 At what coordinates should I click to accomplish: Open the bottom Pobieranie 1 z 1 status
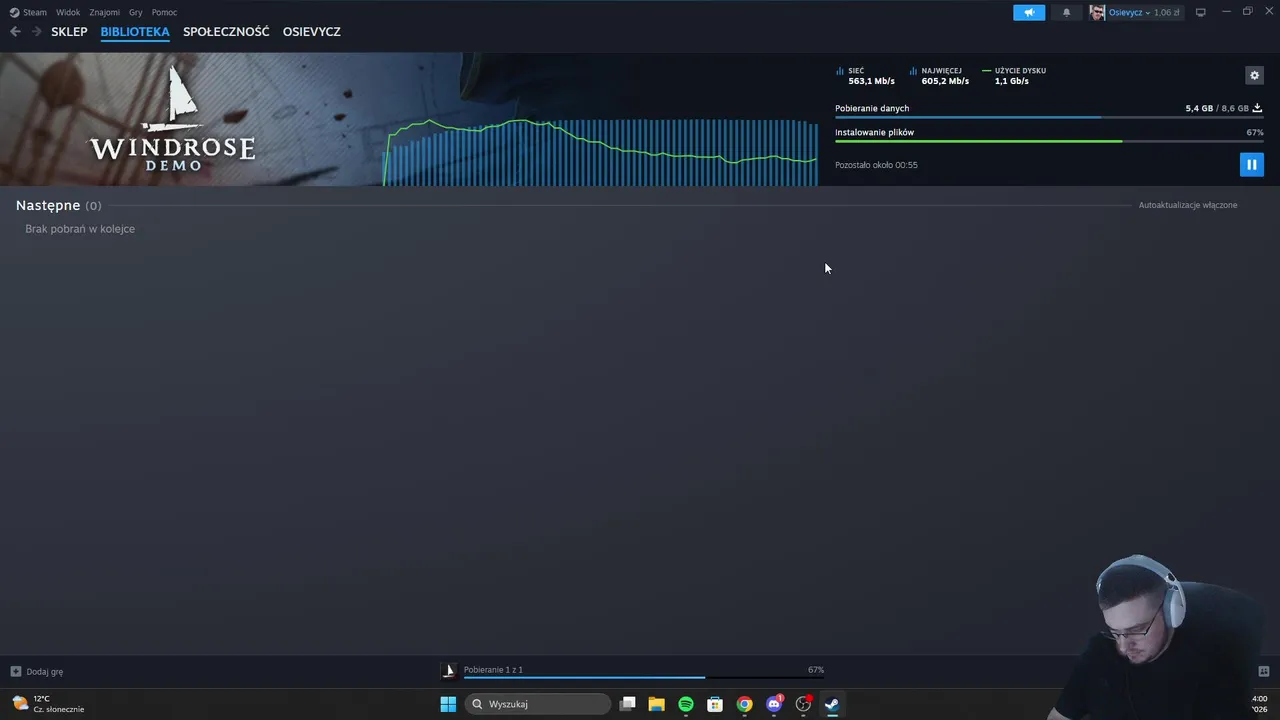point(493,670)
